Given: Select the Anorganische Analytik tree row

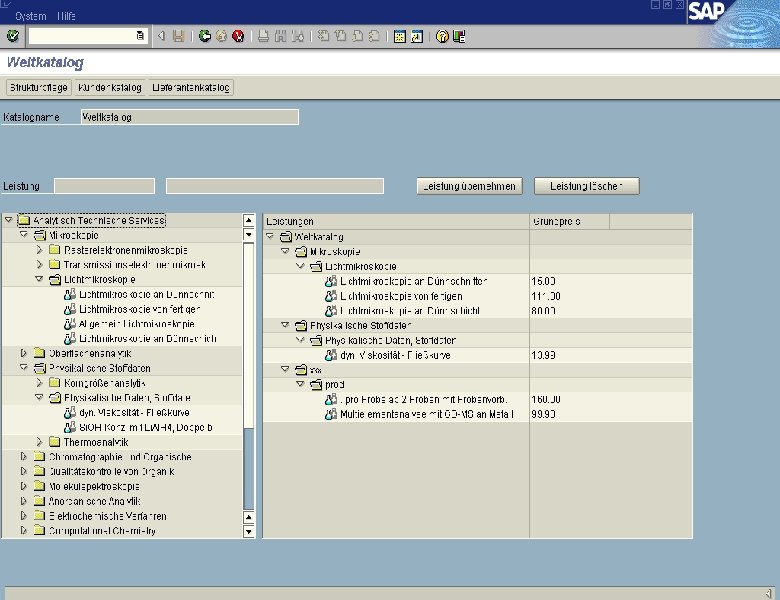Looking at the screenshot, I should tap(122, 501).
